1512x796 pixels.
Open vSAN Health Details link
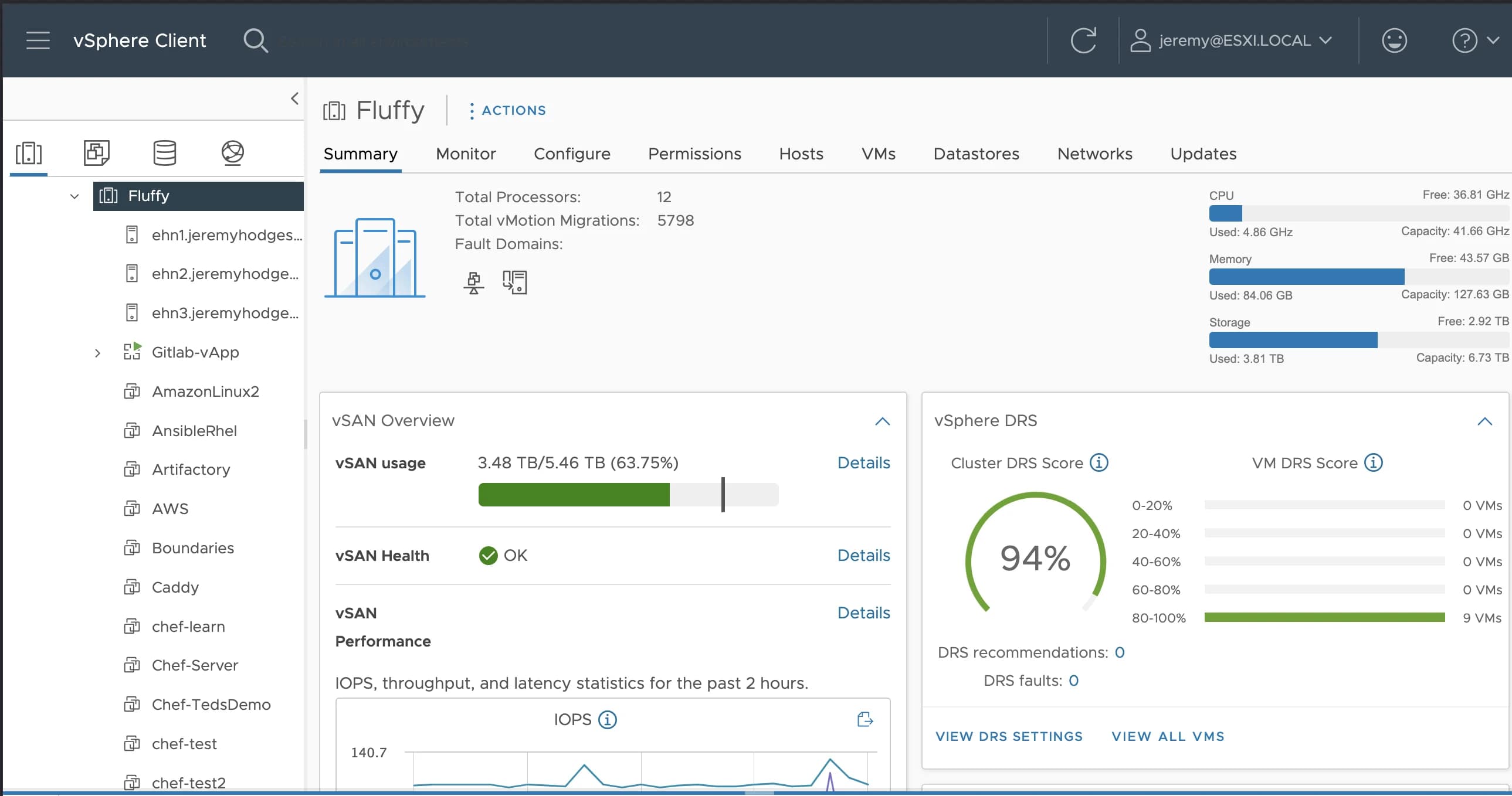pos(863,555)
